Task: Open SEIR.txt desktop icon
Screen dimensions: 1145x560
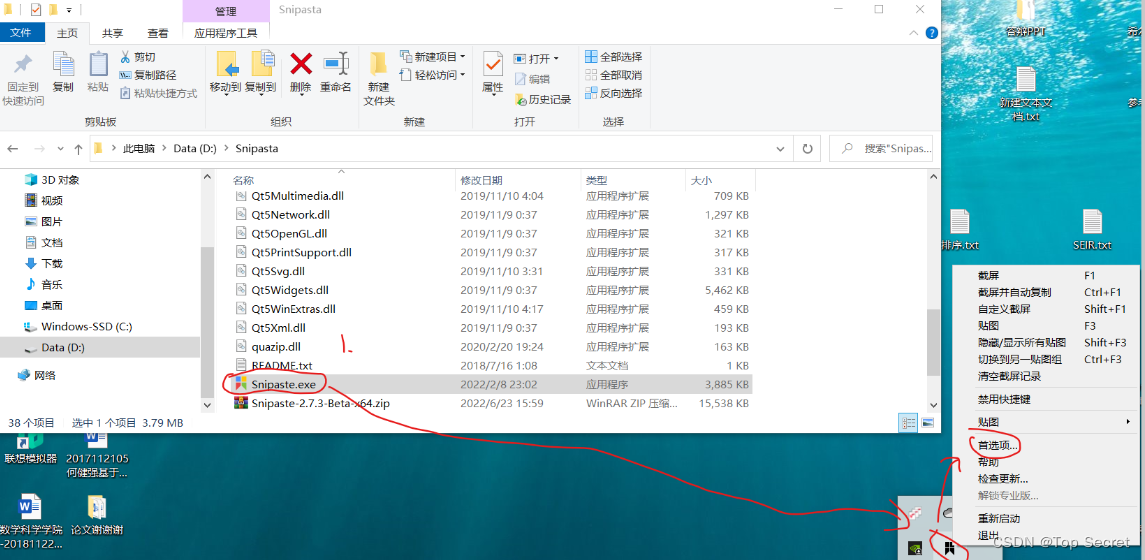Action: tap(1092, 230)
